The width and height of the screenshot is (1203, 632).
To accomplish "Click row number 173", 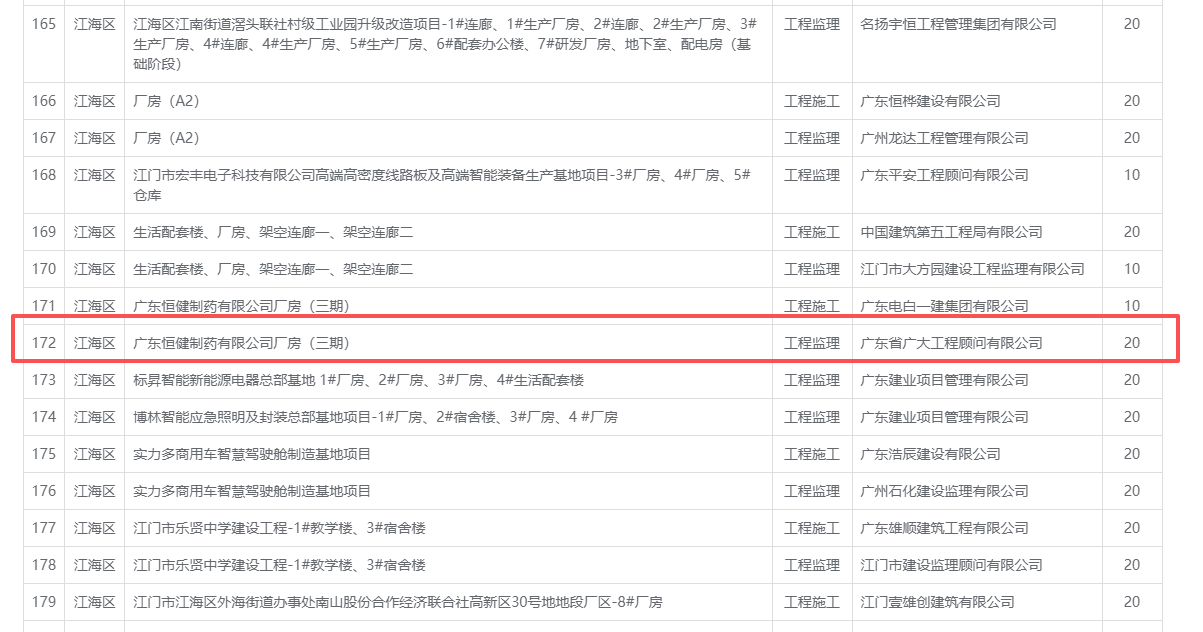I will click(x=44, y=380).
